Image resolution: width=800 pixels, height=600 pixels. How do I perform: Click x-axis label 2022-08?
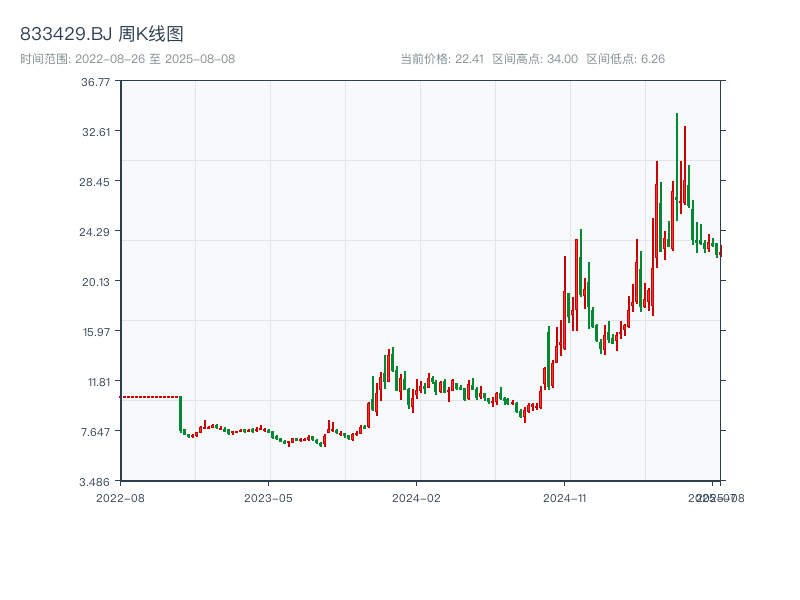pyautogui.click(x=120, y=498)
